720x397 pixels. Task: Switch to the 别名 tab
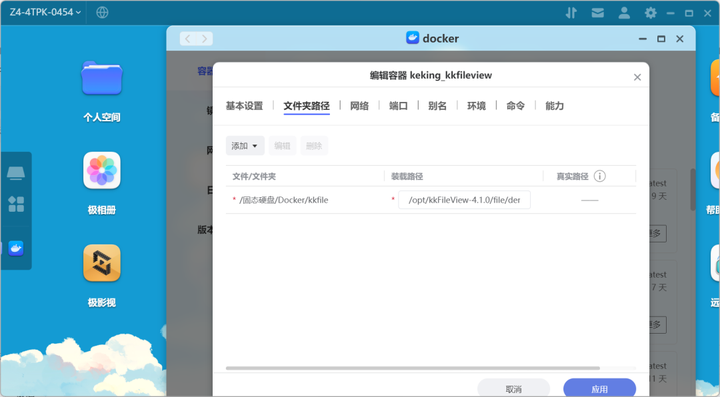coord(437,106)
